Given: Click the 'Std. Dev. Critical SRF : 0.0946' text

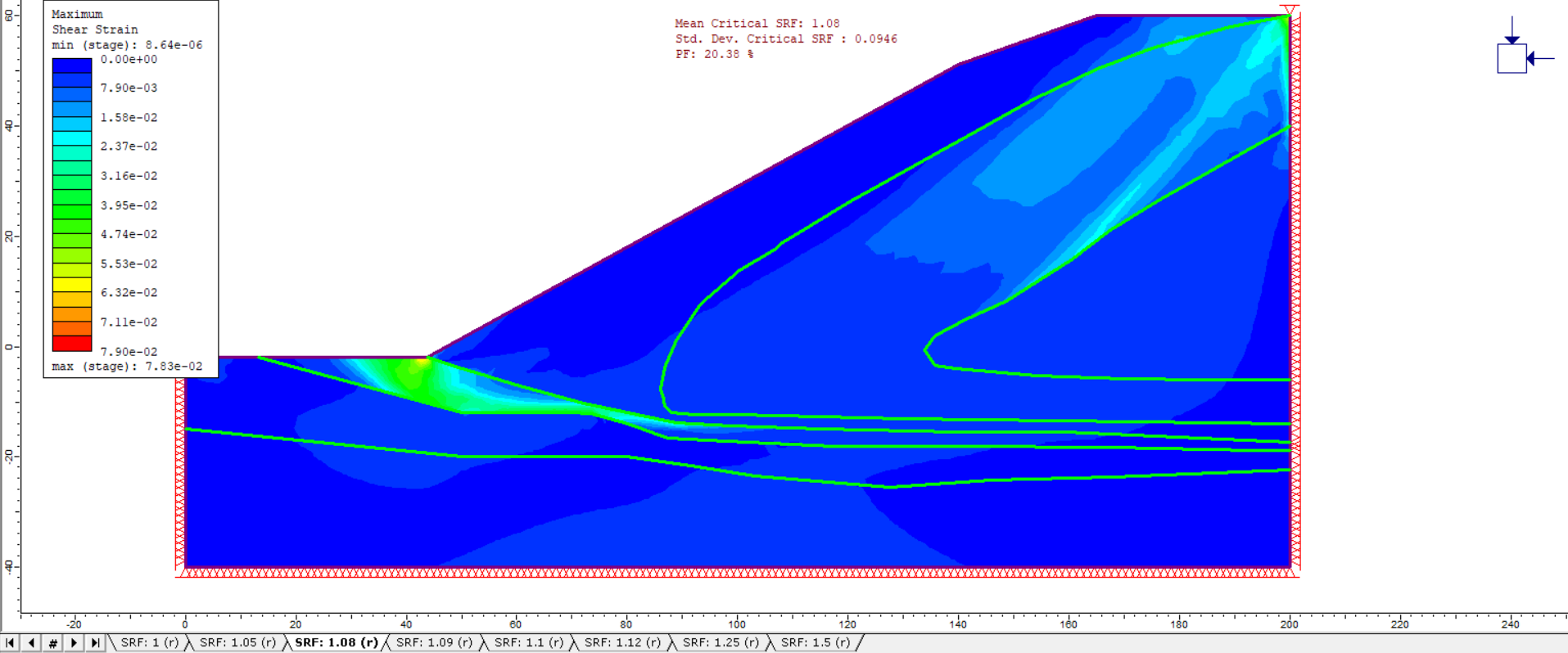Looking at the screenshot, I should pyautogui.click(x=786, y=39).
